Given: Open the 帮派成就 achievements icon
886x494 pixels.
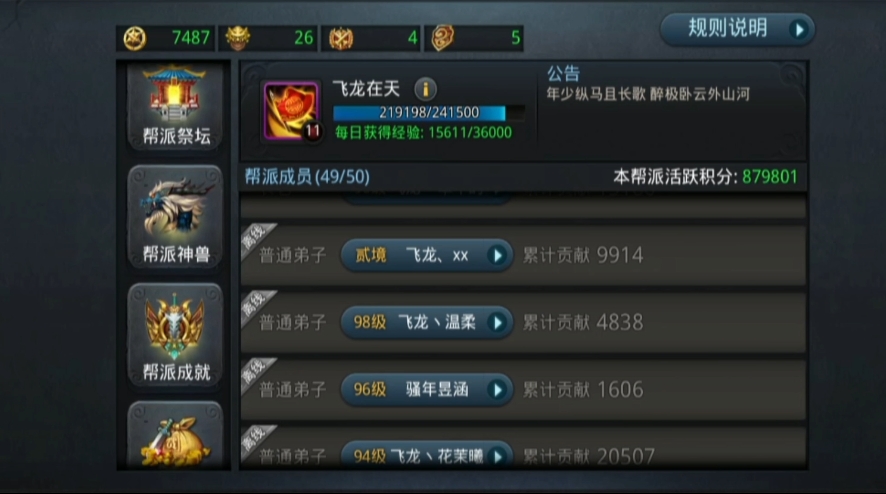Looking at the screenshot, I should click(175, 335).
